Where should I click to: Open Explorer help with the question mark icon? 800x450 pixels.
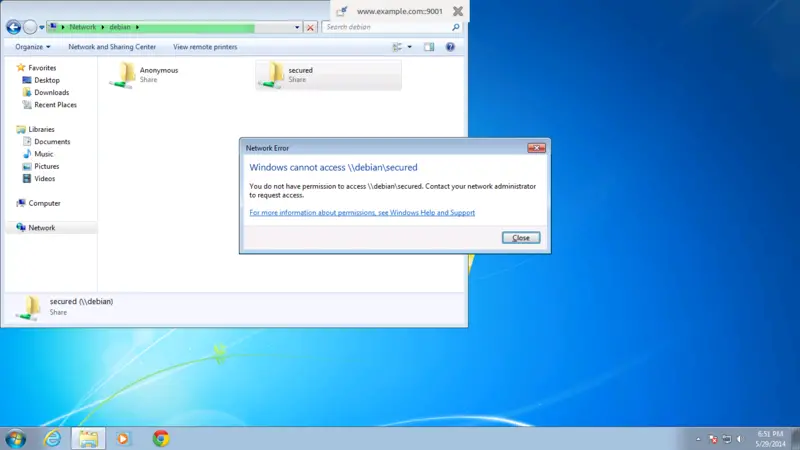tap(450, 47)
